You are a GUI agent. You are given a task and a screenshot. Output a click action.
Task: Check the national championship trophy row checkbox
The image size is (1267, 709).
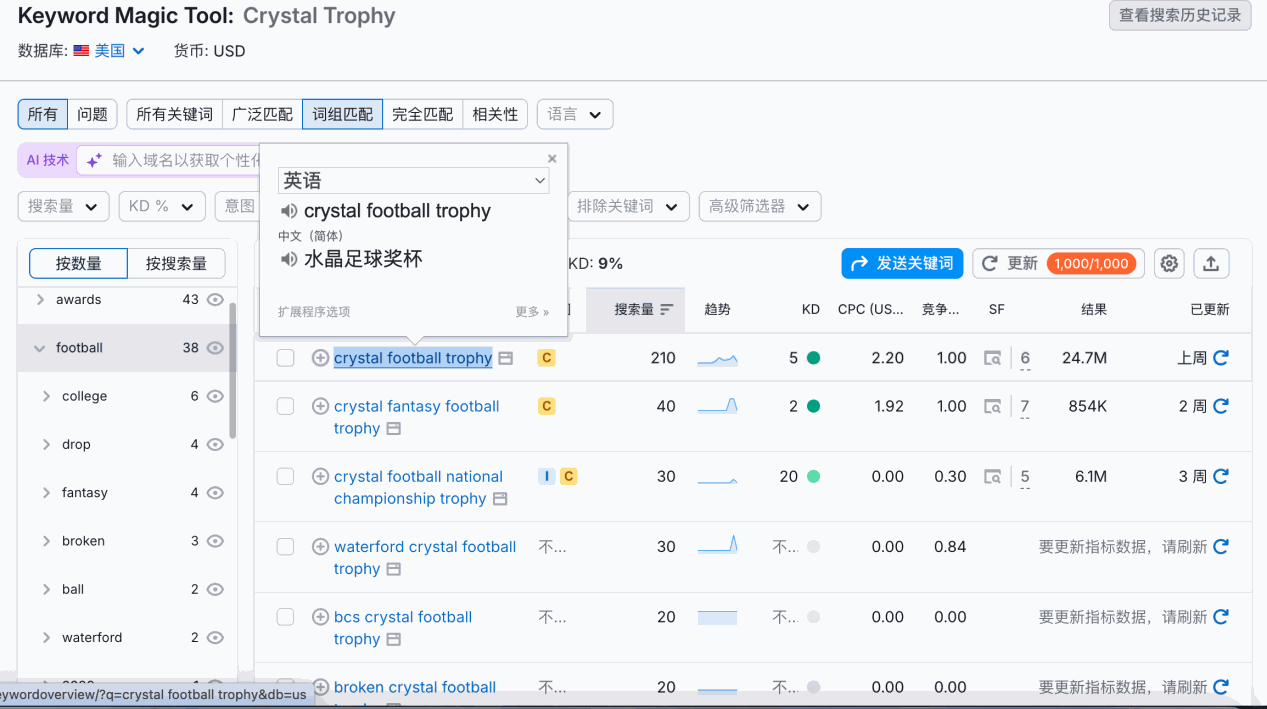[x=285, y=476]
